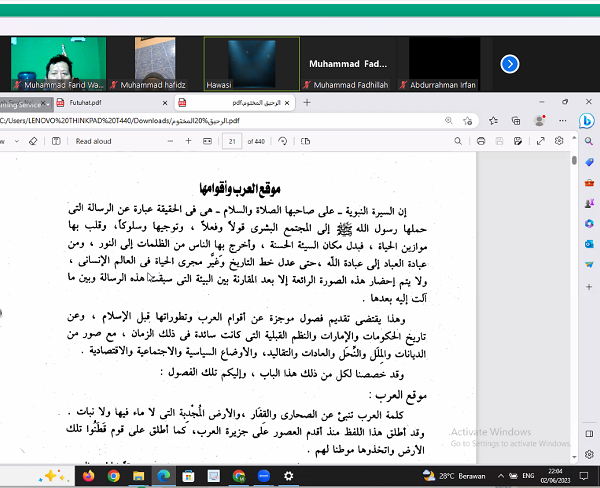Image resolution: width=600 pixels, height=488 pixels.
Task: Open weather widget 28°C Berawan
Action: pyautogui.click(x=454, y=476)
